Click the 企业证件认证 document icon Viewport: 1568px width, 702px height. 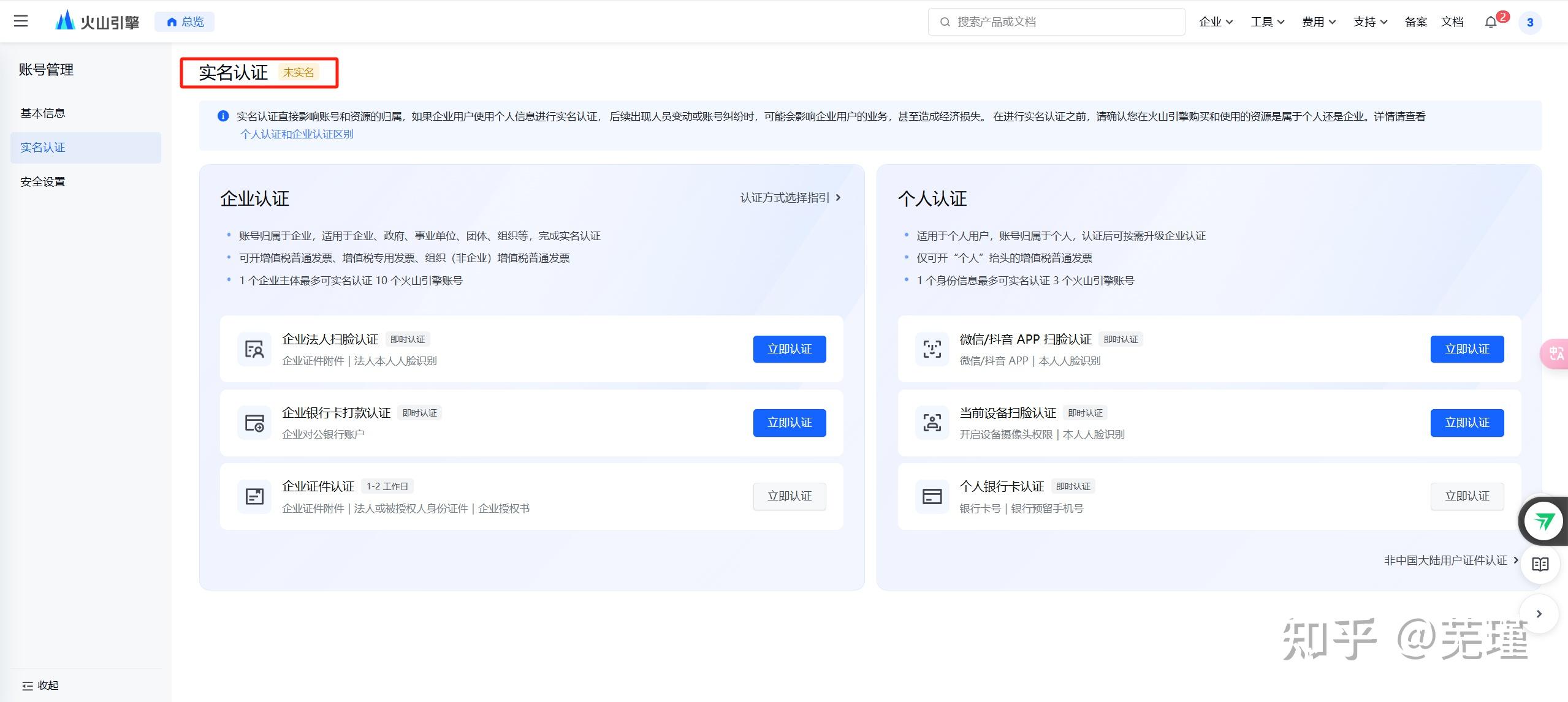pos(254,496)
